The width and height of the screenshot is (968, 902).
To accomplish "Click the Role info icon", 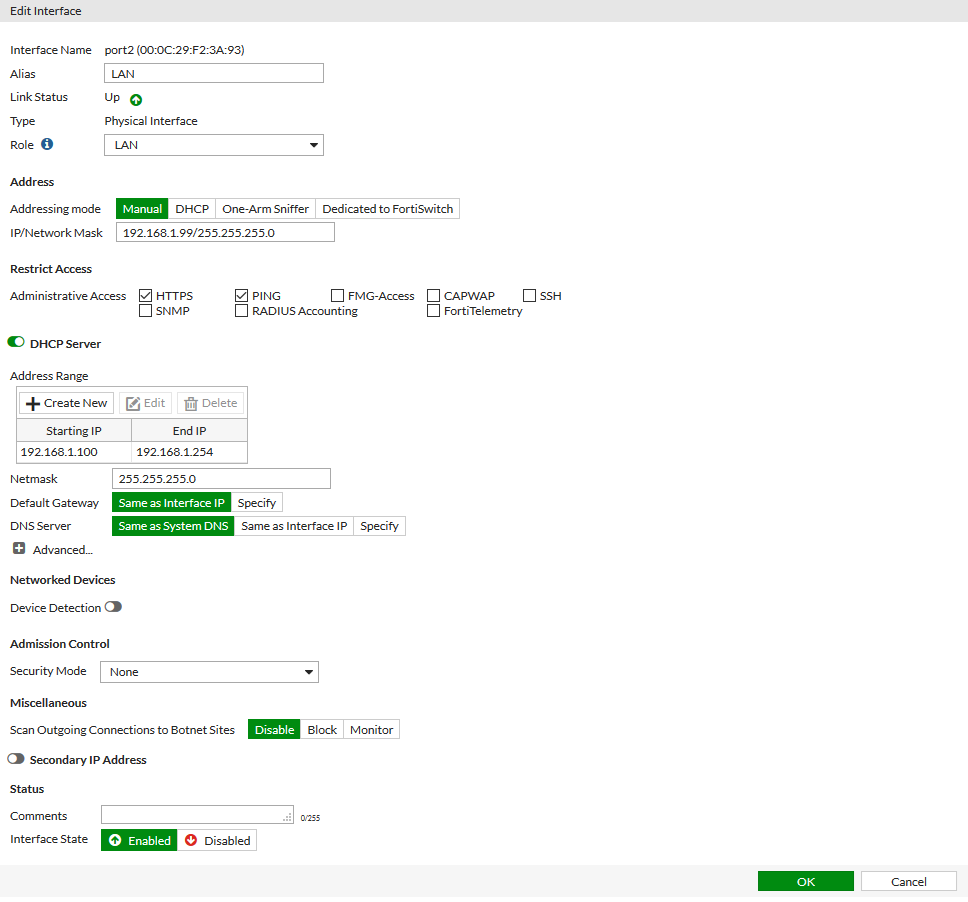I will point(47,144).
